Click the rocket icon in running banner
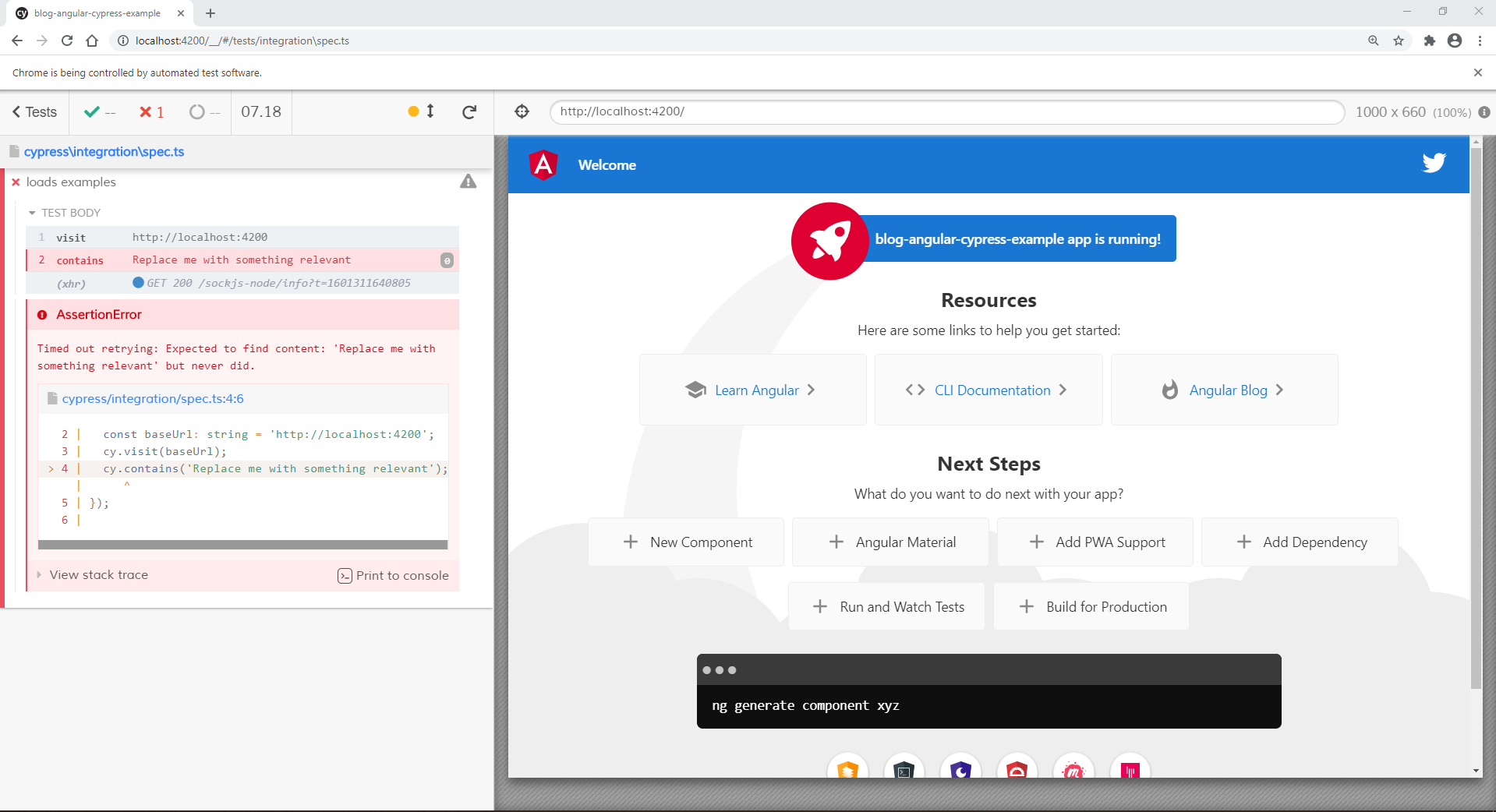 829,241
